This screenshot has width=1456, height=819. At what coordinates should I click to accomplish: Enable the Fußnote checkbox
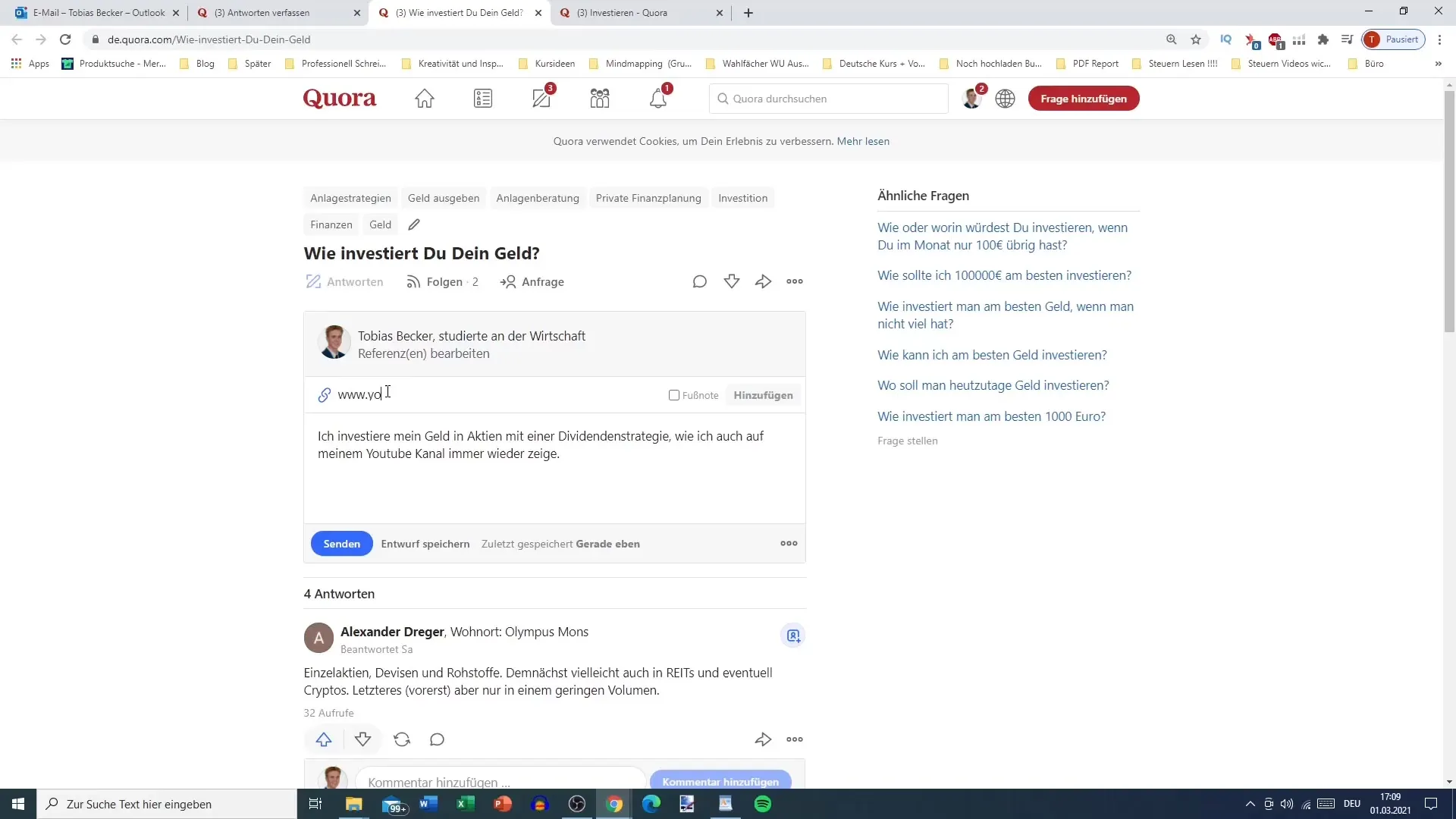[x=673, y=395]
